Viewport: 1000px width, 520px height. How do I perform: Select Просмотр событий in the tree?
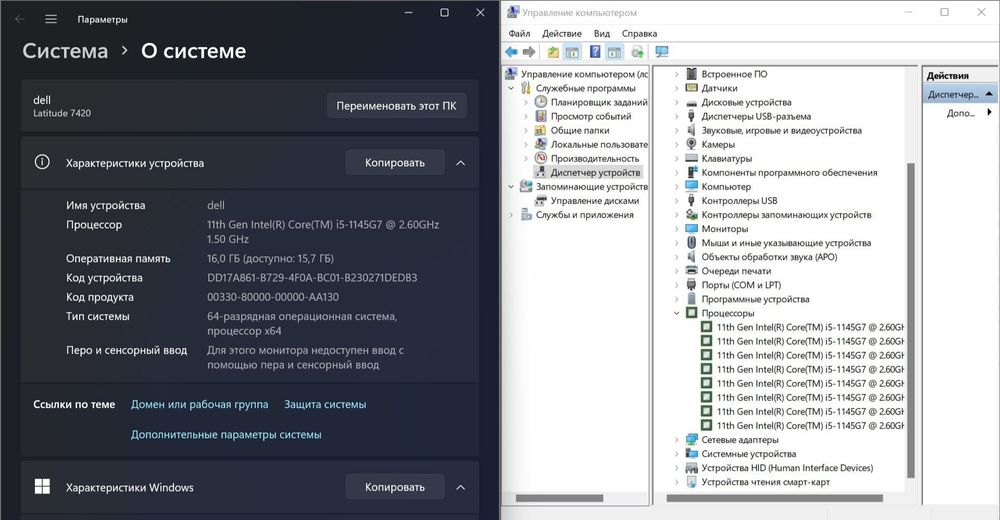pos(591,116)
